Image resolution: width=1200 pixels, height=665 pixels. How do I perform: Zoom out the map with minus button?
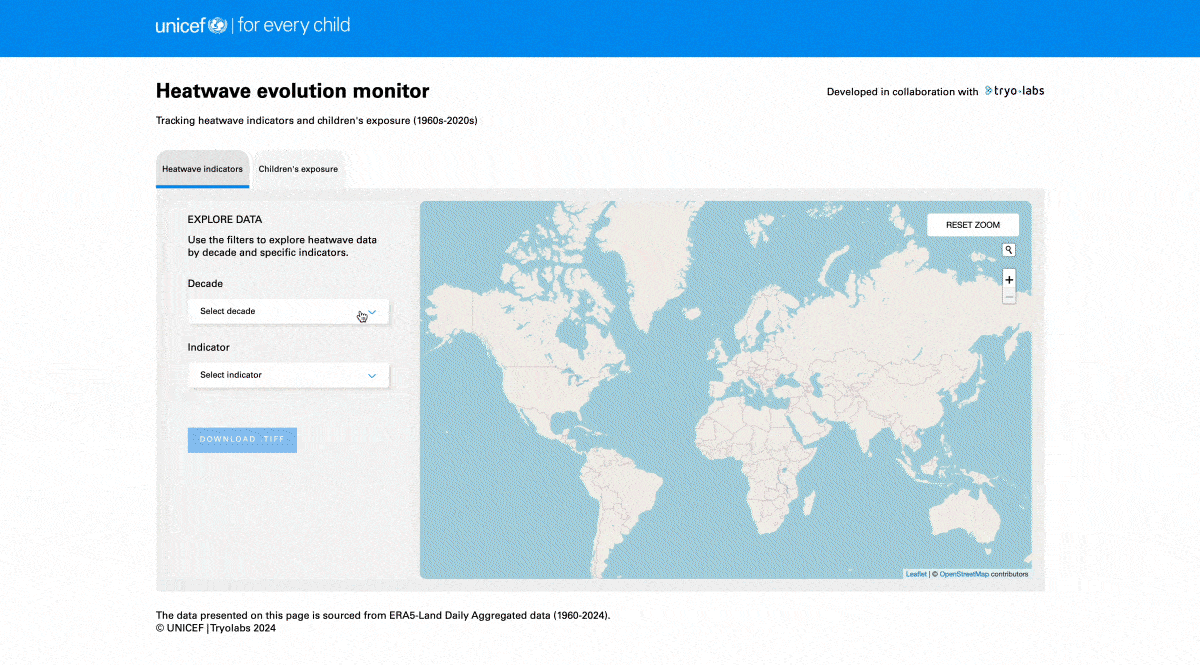(1009, 297)
